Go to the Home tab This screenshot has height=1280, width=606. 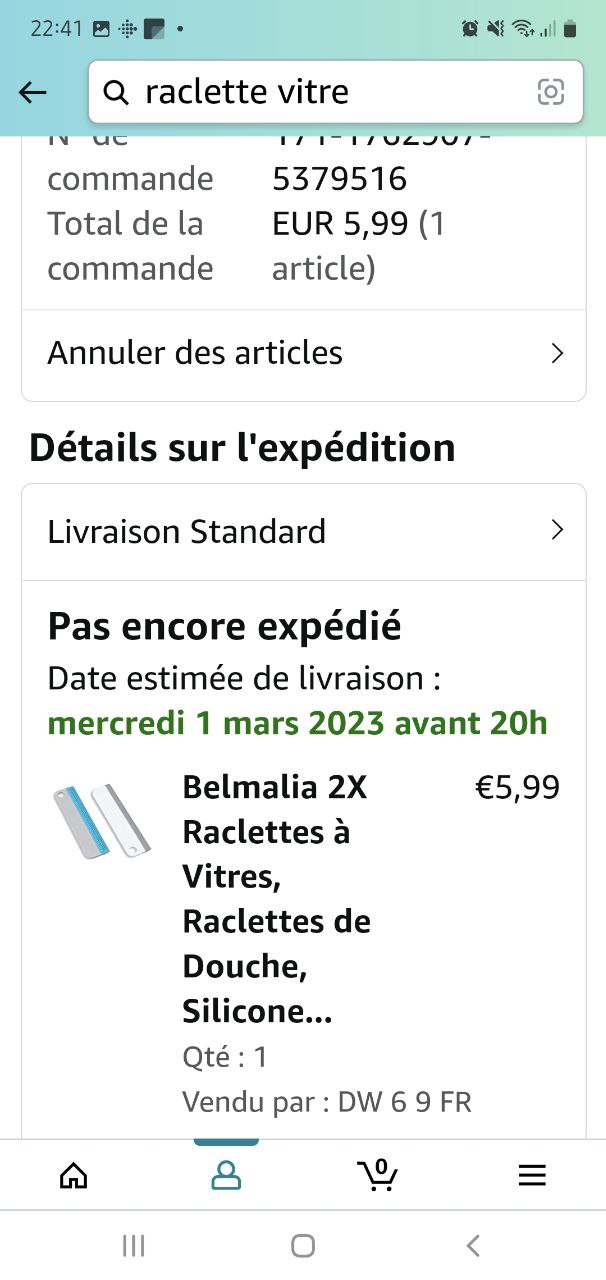coord(74,1175)
